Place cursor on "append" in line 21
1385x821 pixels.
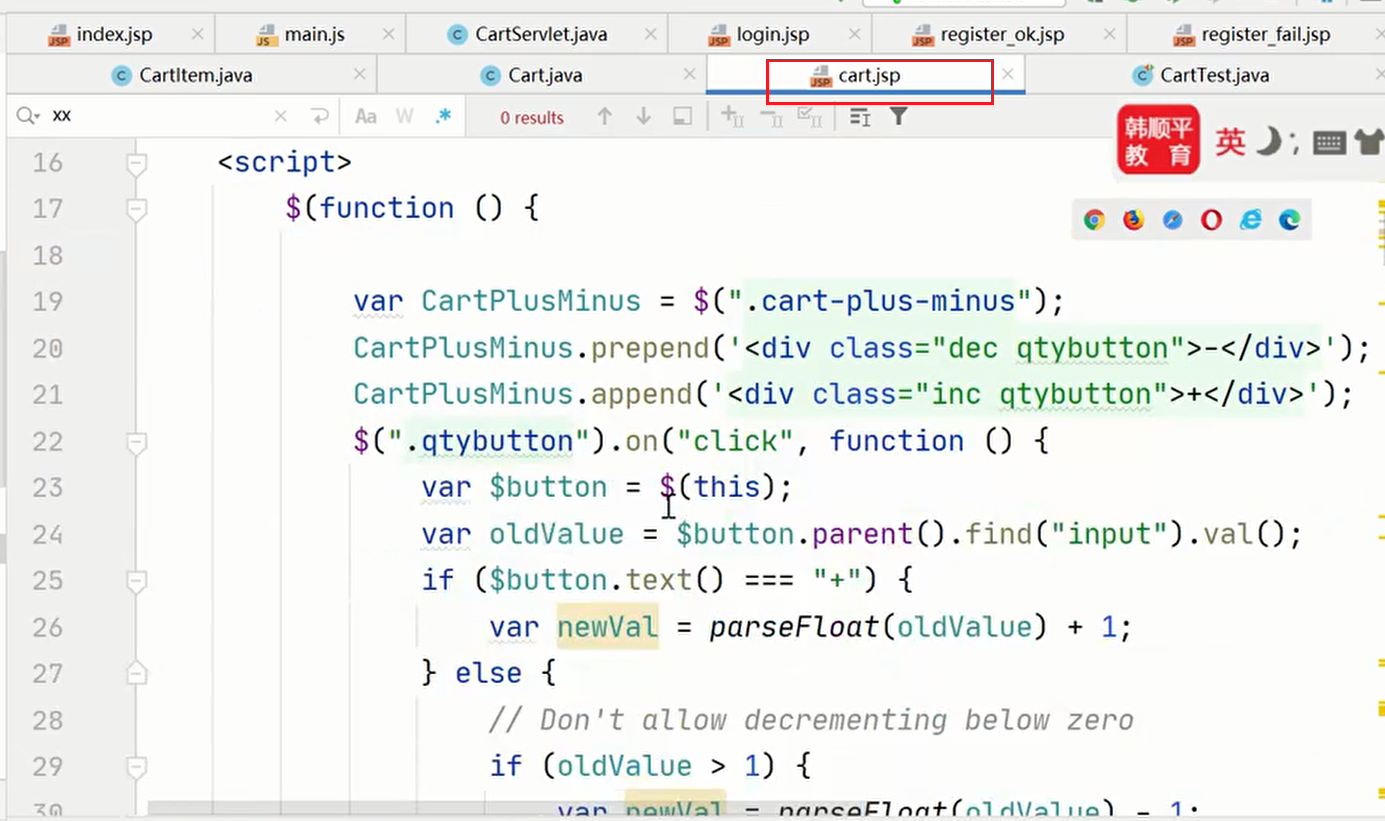(641, 394)
